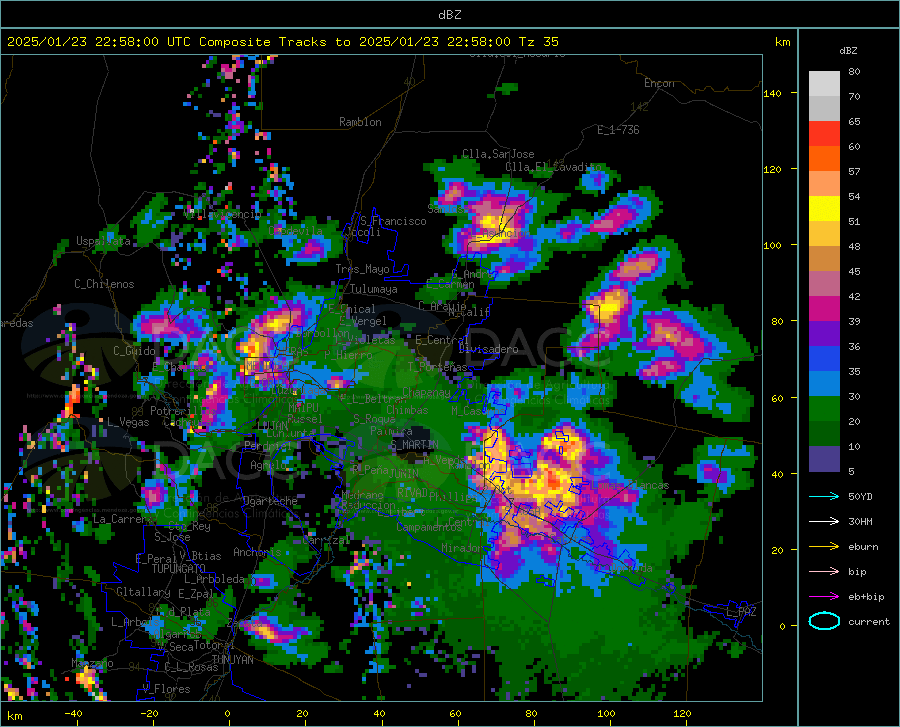Screen dimensions: 900x727
Task: Click the 'Tz 35' text in header
Action: [x=538, y=42]
